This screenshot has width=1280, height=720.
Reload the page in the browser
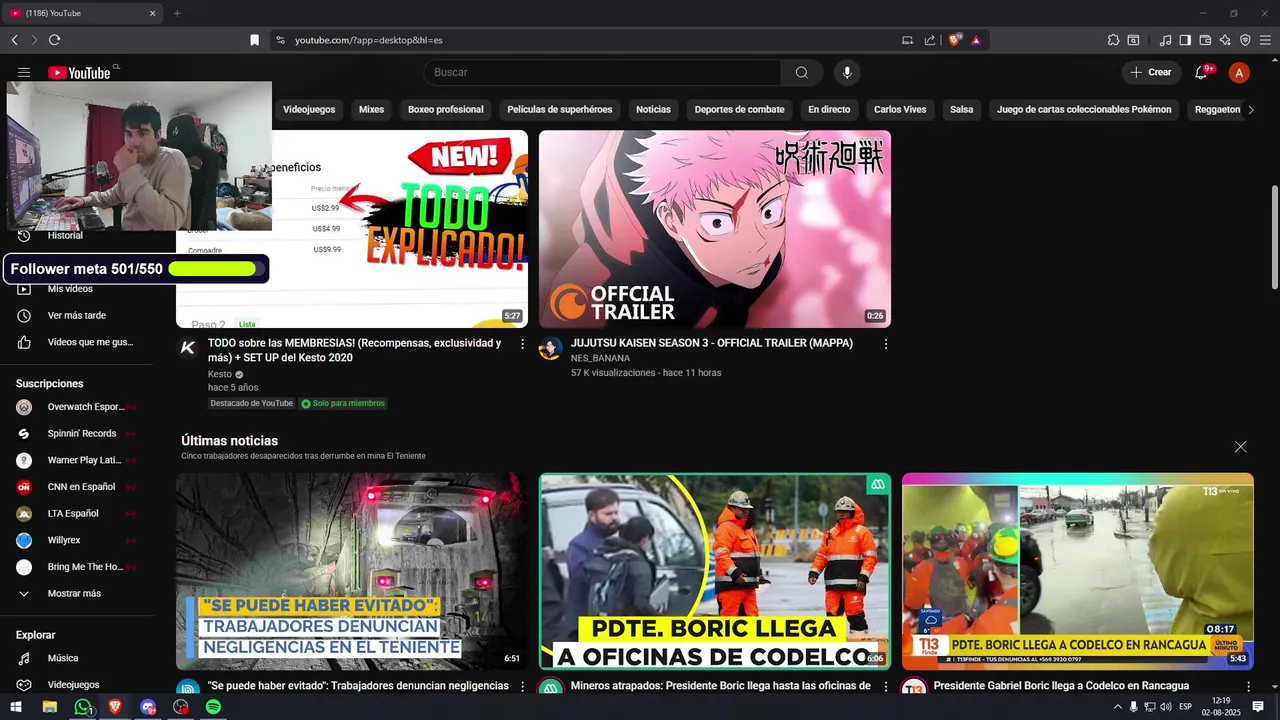(54, 40)
